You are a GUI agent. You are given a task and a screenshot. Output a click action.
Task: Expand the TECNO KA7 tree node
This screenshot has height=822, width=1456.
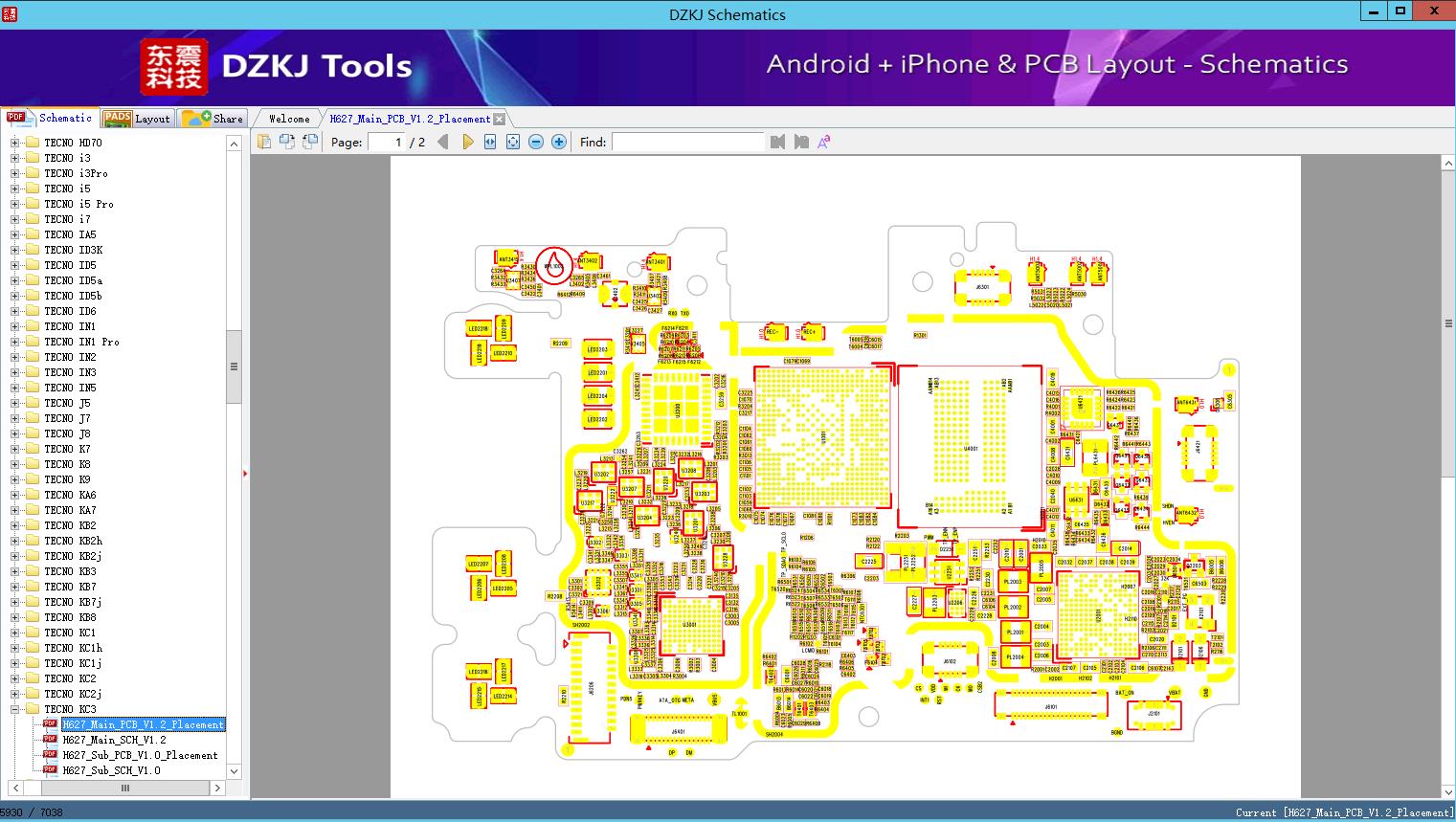(x=14, y=510)
